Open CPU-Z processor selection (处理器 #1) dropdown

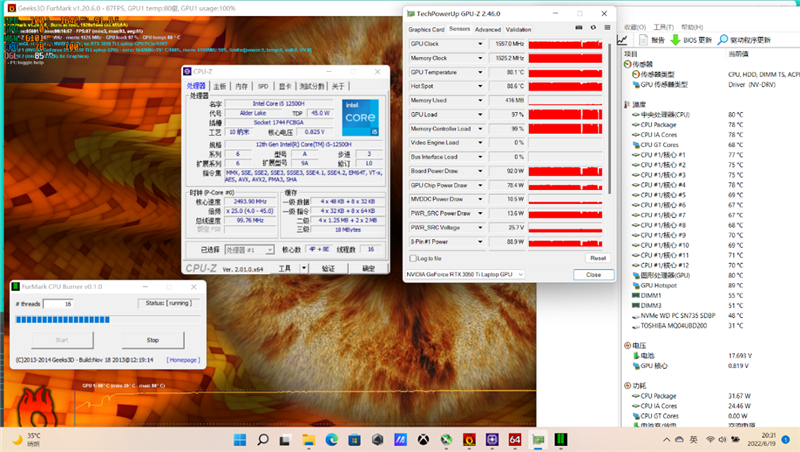pyautogui.click(x=249, y=250)
